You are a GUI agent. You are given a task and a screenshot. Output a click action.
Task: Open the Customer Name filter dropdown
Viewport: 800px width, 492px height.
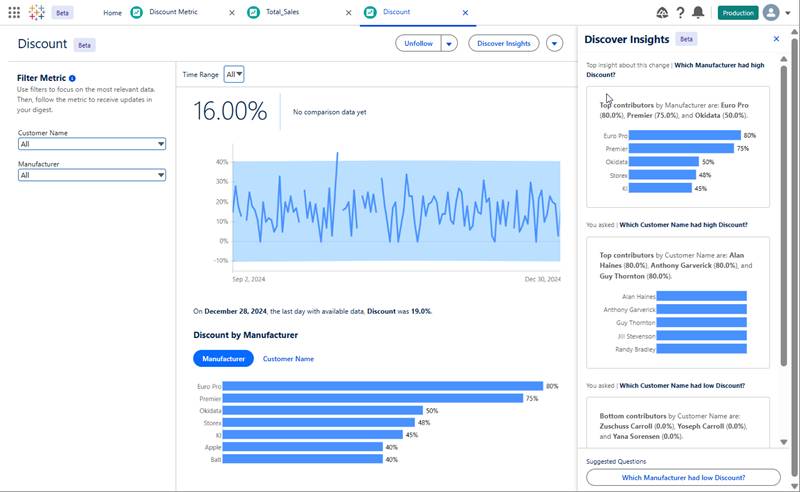pos(92,144)
